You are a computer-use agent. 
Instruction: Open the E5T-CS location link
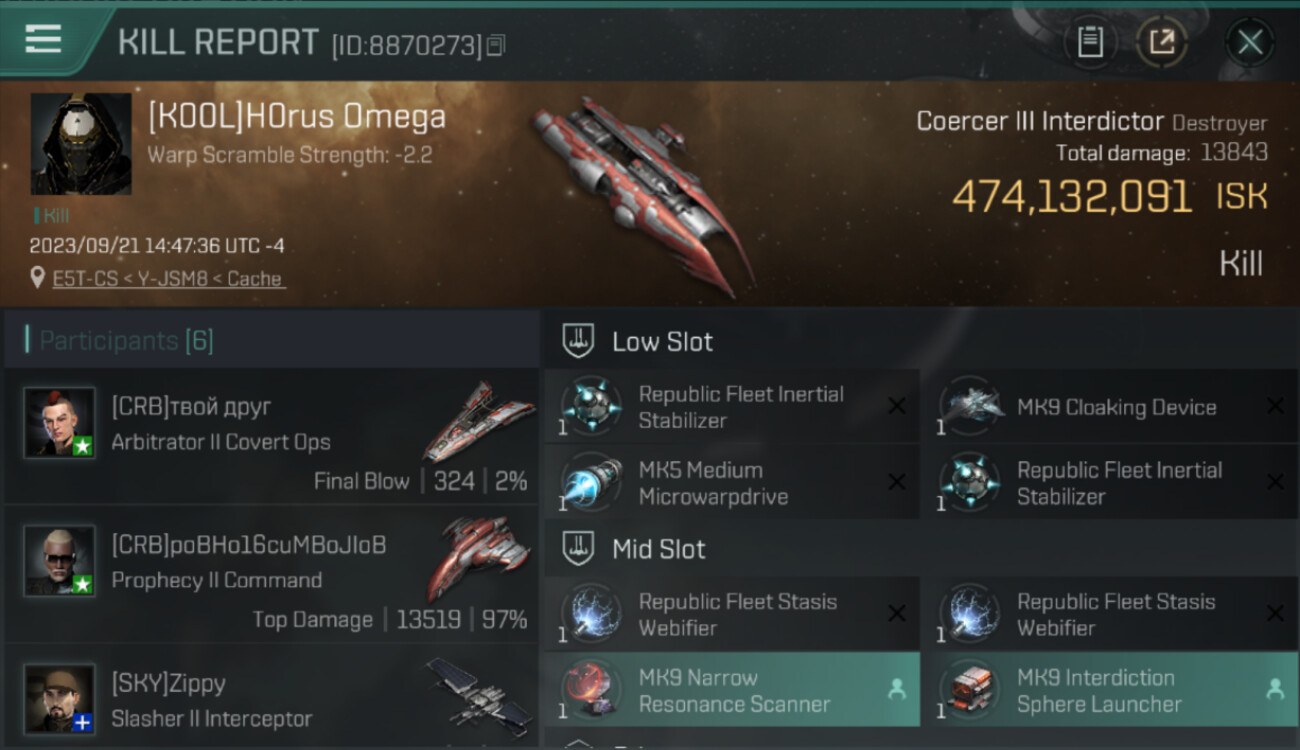[x=168, y=279]
